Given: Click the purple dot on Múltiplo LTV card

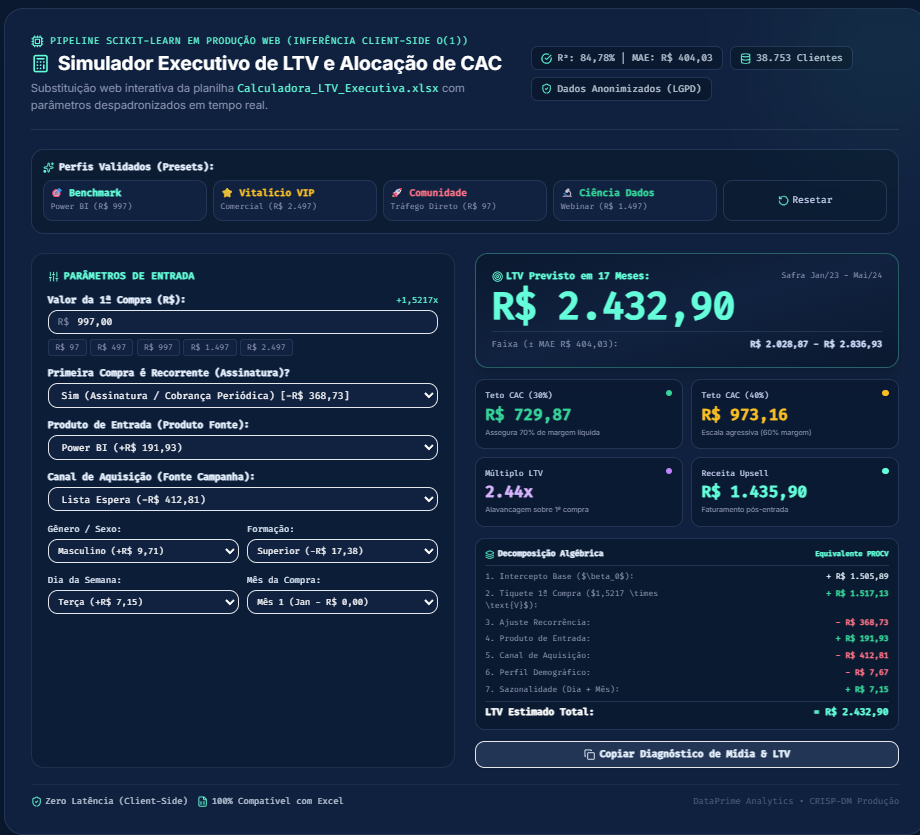Looking at the screenshot, I should (669, 471).
